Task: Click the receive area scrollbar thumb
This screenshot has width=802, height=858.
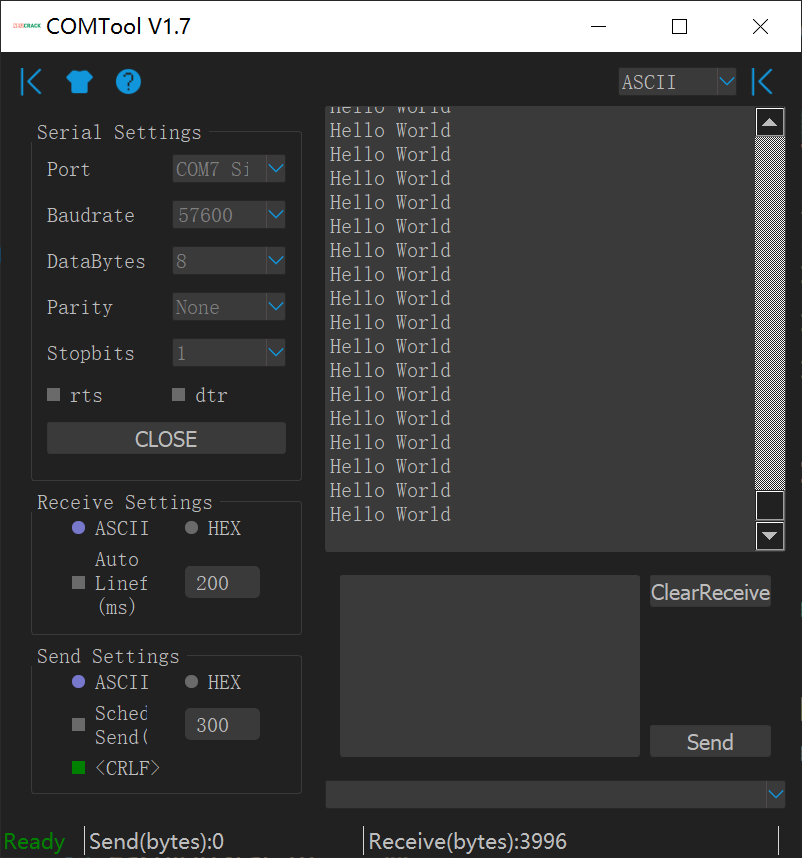Action: (x=769, y=505)
